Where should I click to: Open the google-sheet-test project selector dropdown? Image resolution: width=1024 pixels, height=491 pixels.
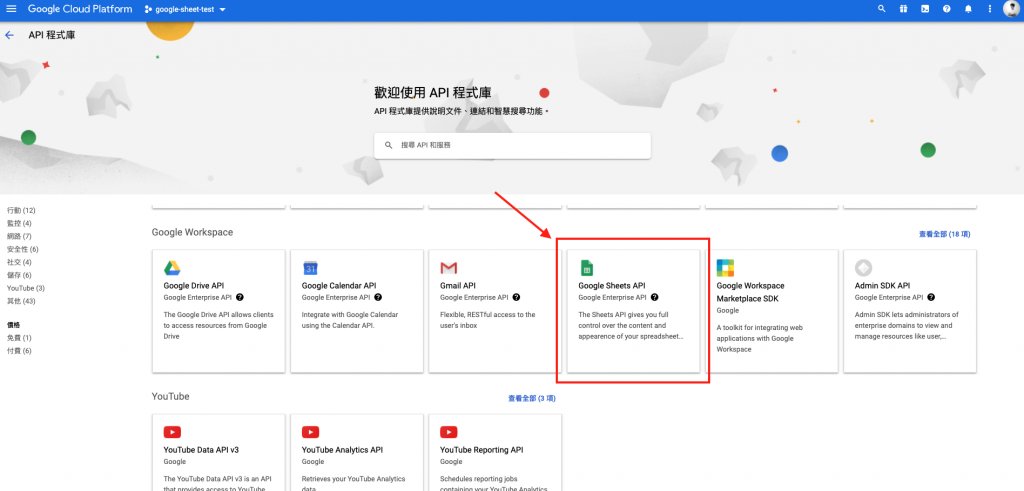(185, 9)
